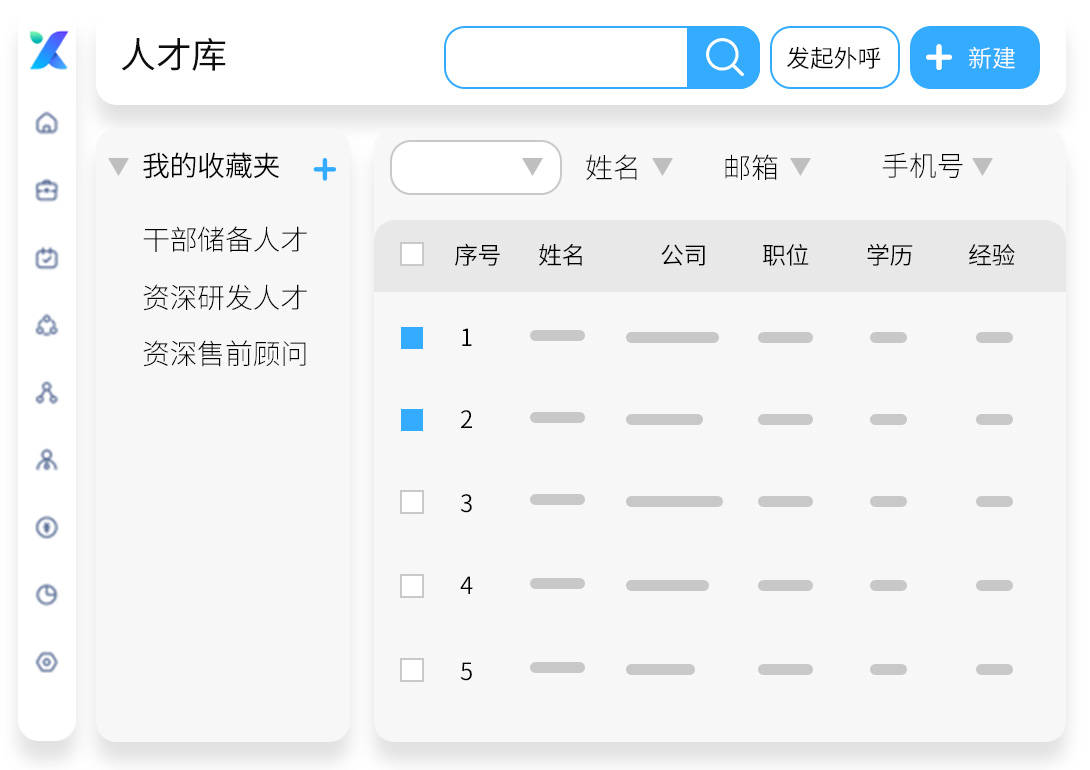Screen dimensions: 1090x770
Task: Click the 新建 button
Action: tap(975, 58)
